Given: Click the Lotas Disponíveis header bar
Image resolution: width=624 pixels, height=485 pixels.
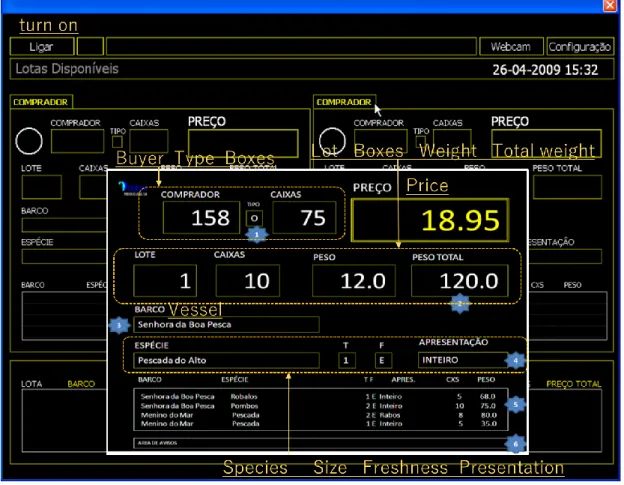Looking at the screenshot, I should pos(313,70).
